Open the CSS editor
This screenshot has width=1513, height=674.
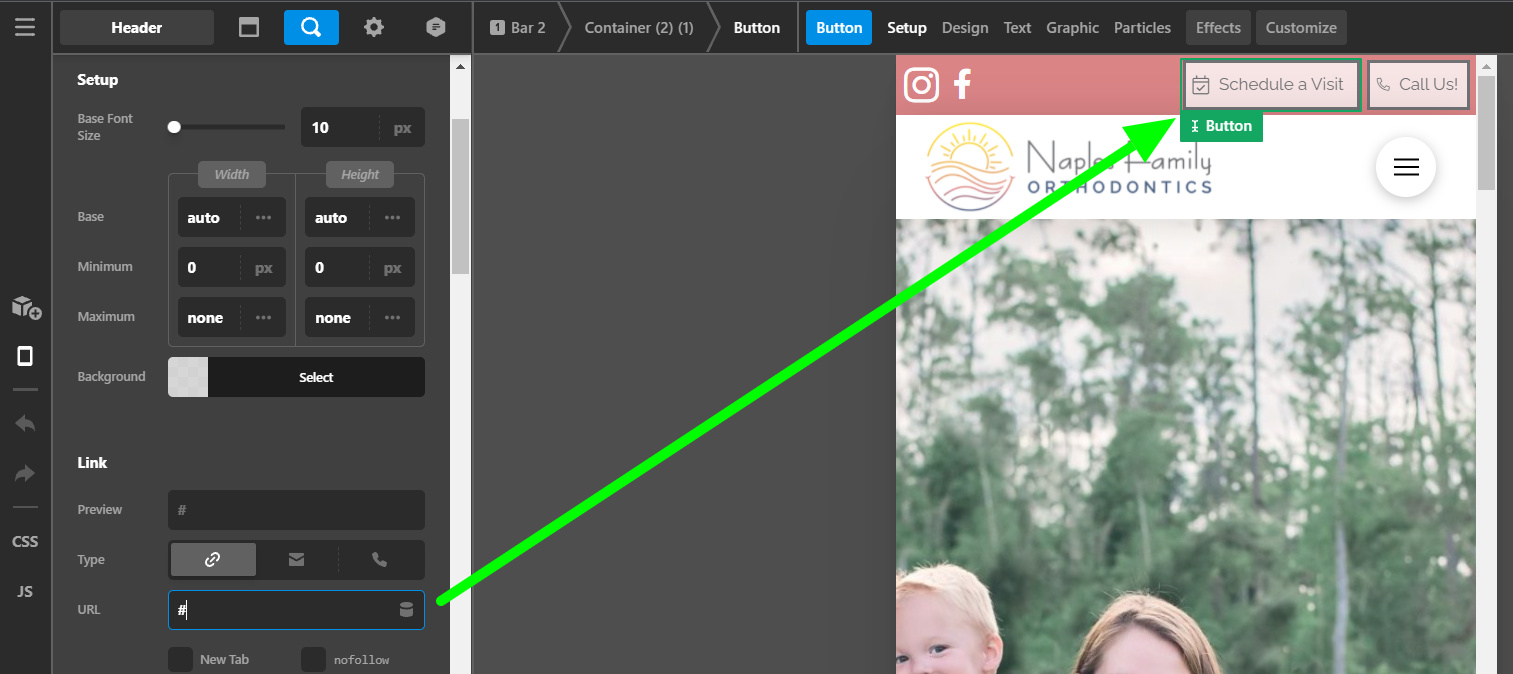pos(25,542)
